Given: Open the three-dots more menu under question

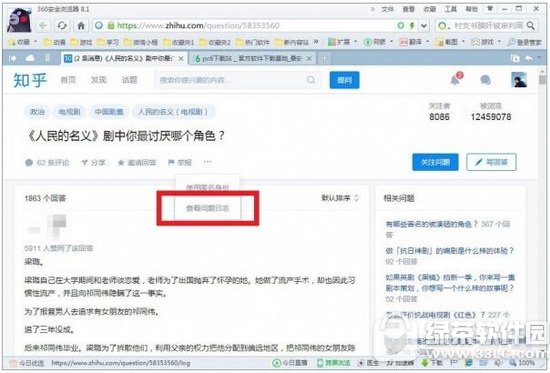Looking at the screenshot, I should [208, 162].
